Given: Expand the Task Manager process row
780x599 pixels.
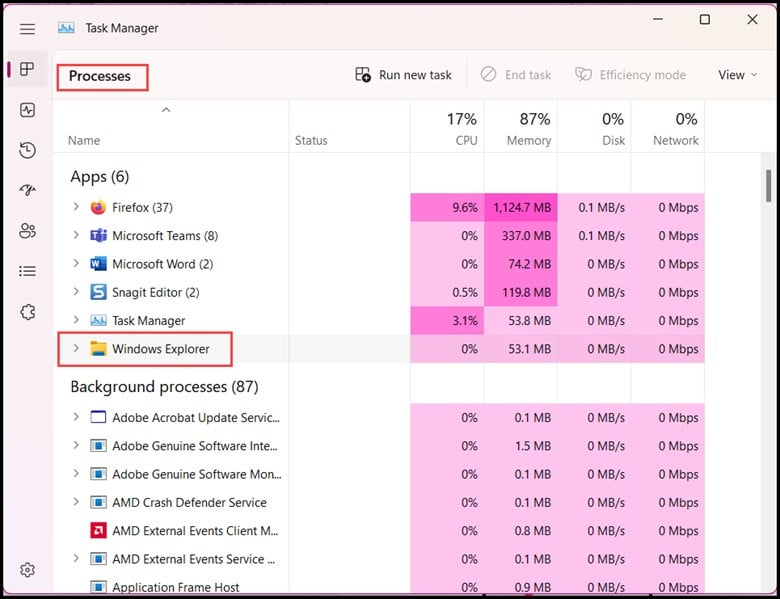Looking at the screenshot, I should point(76,320).
